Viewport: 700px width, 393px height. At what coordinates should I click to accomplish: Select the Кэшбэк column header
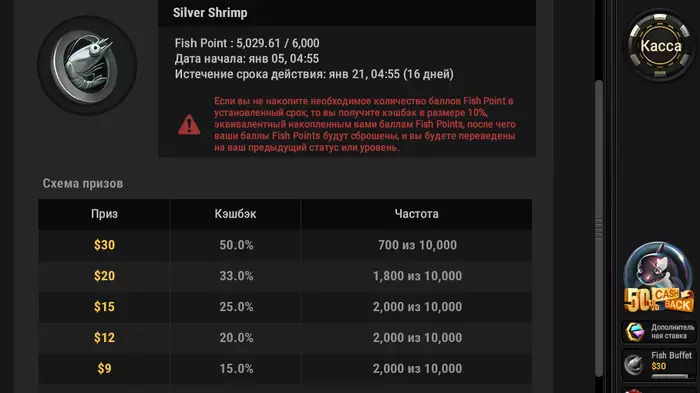(235, 214)
